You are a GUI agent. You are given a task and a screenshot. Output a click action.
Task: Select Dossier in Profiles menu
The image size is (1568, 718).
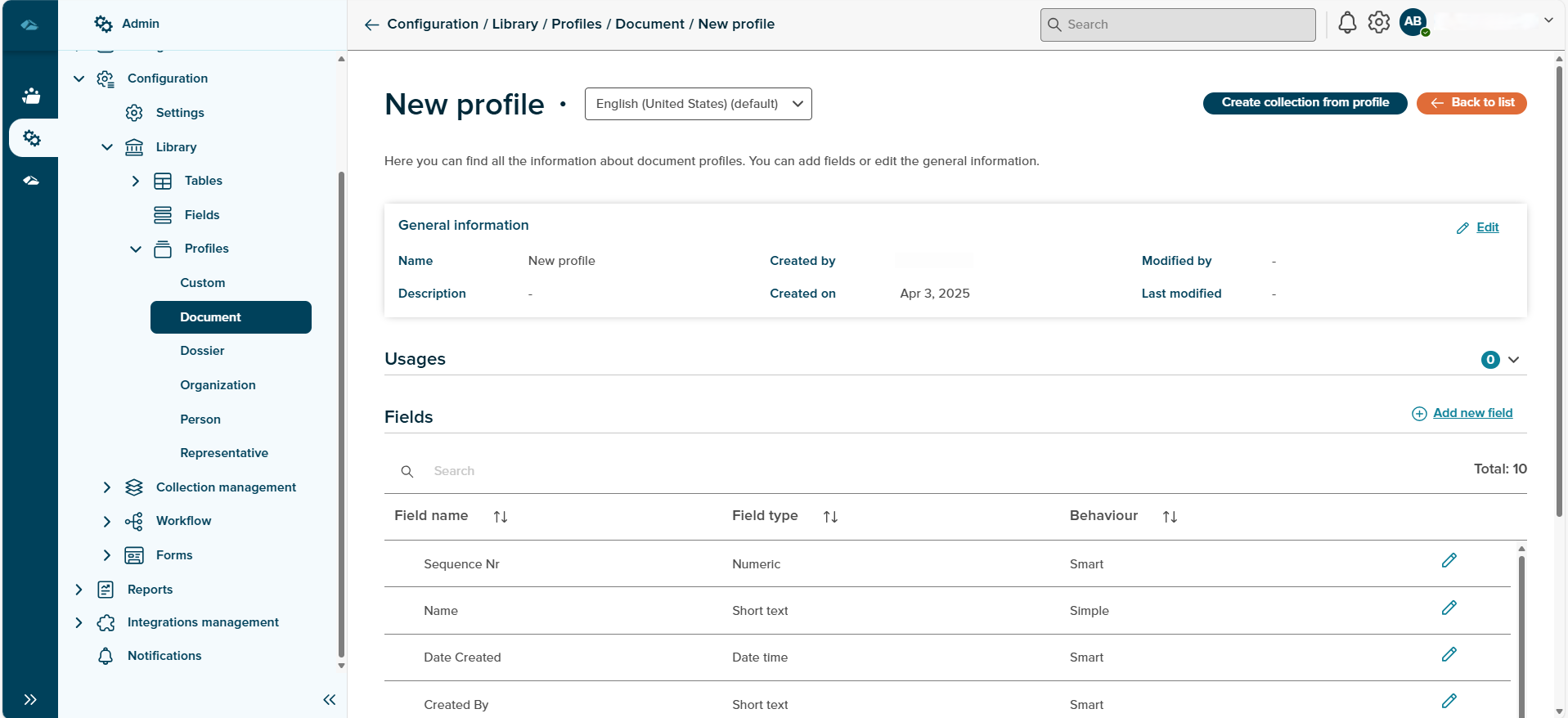[202, 351]
